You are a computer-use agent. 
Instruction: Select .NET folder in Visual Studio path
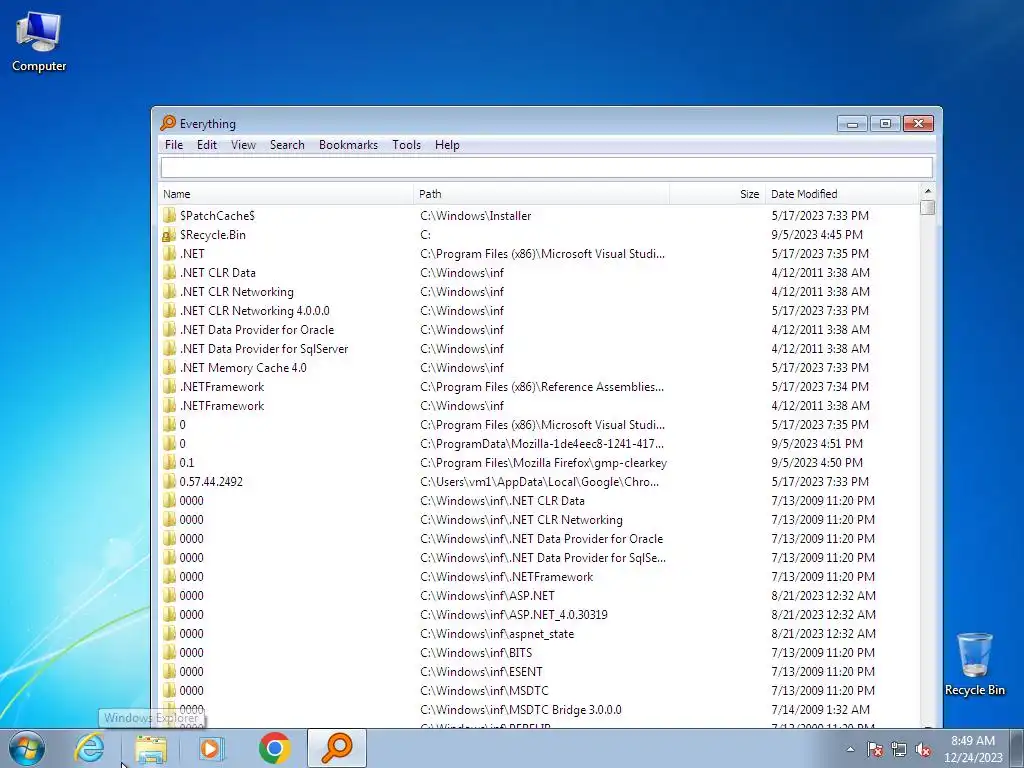[x=539, y=253]
